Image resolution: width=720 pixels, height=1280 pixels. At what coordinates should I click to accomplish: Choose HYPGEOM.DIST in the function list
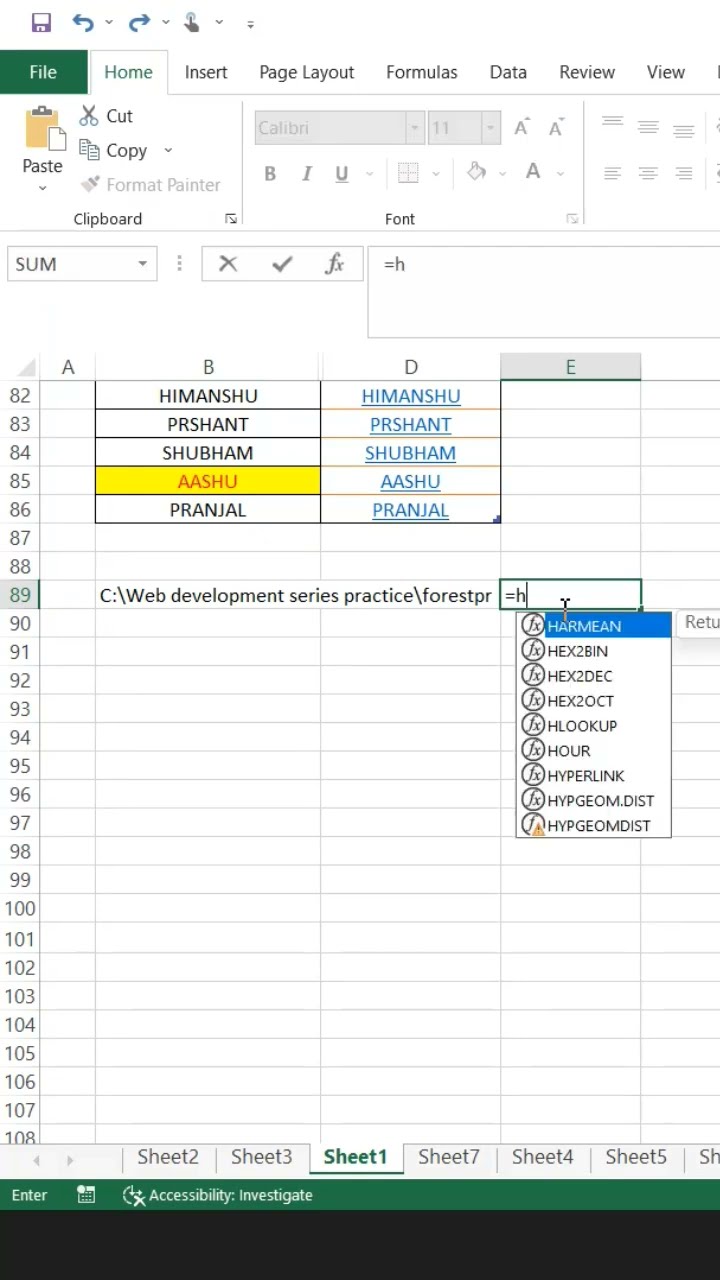click(x=595, y=801)
